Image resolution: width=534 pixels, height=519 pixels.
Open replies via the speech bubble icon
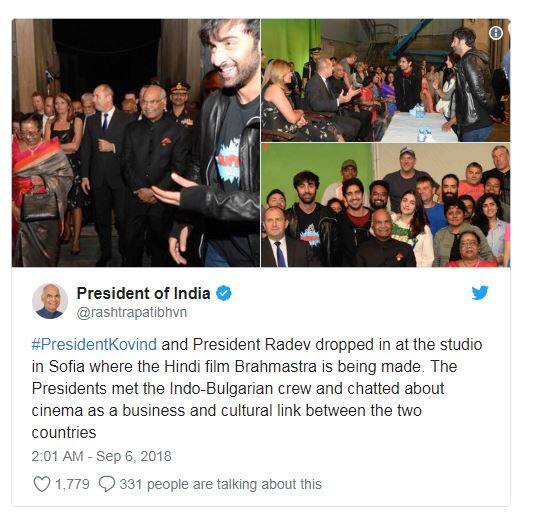coord(107,484)
